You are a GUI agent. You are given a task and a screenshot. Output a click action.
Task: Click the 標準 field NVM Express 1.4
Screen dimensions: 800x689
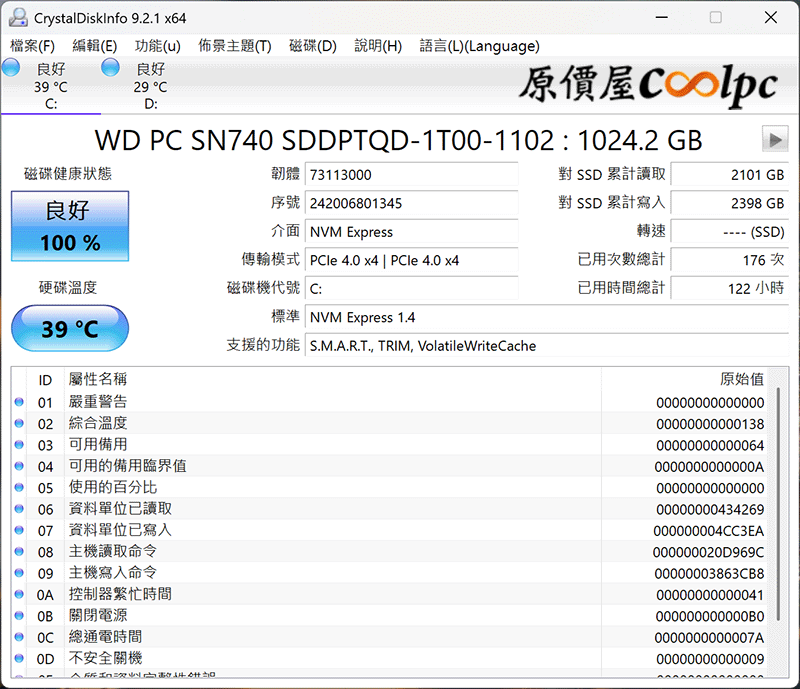[547, 317]
